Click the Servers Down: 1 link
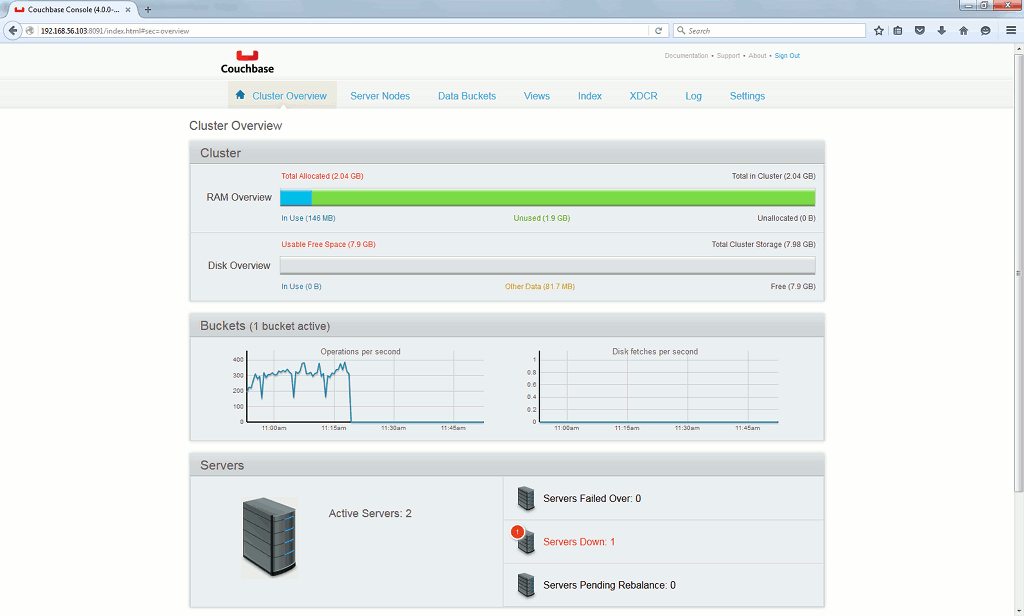Image resolution: width=1024 pixels, height=616 pixels. 579,542
